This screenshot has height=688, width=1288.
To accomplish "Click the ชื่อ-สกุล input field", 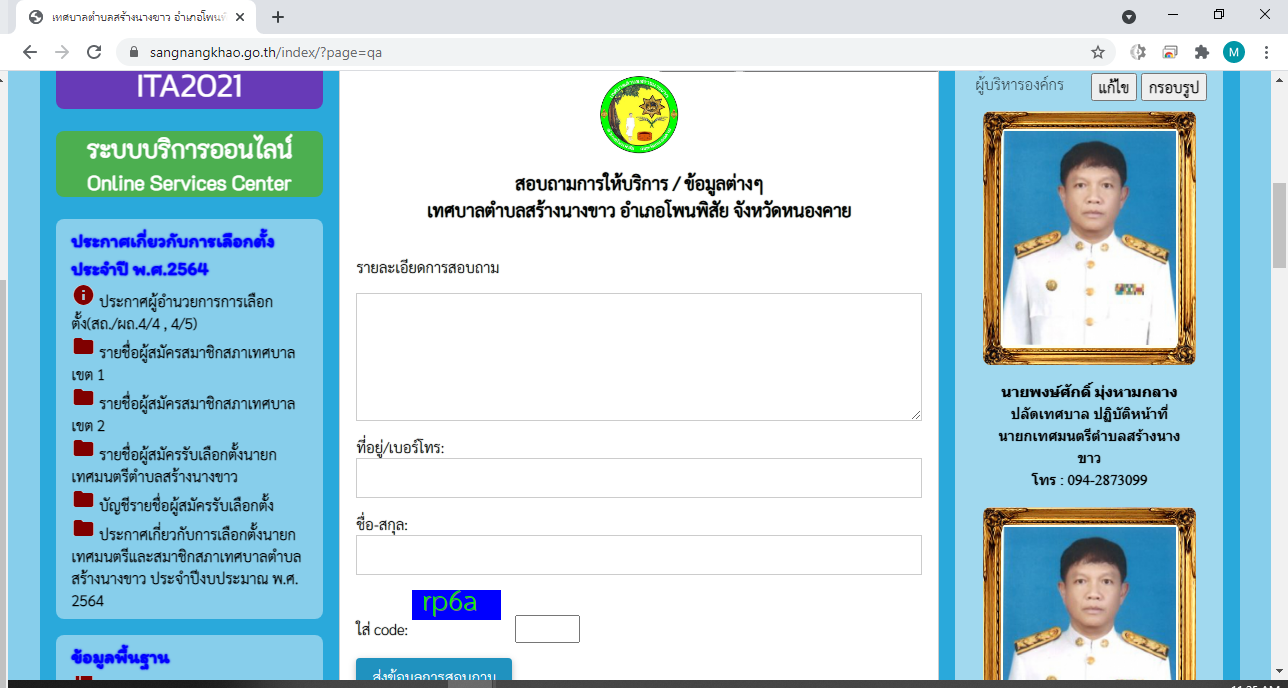I will [x=639, y=555].
